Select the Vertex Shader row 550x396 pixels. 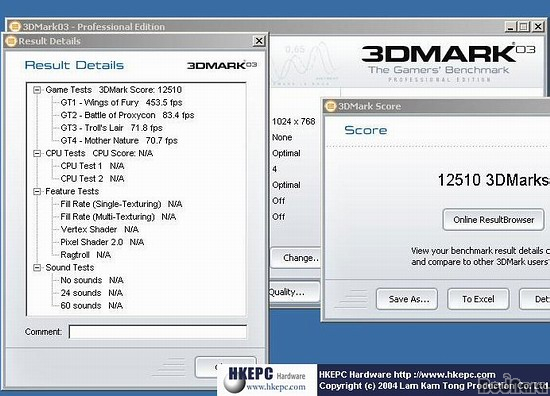tap(100, 229)
